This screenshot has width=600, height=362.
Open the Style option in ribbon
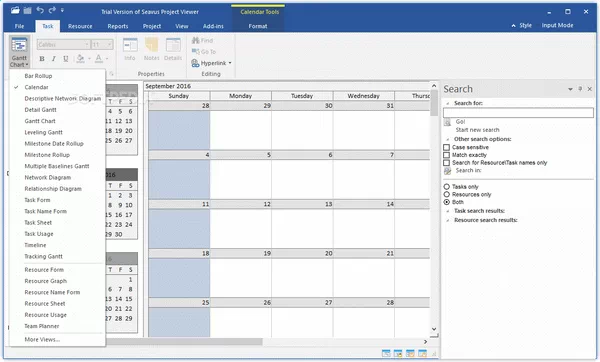[526, 25]
